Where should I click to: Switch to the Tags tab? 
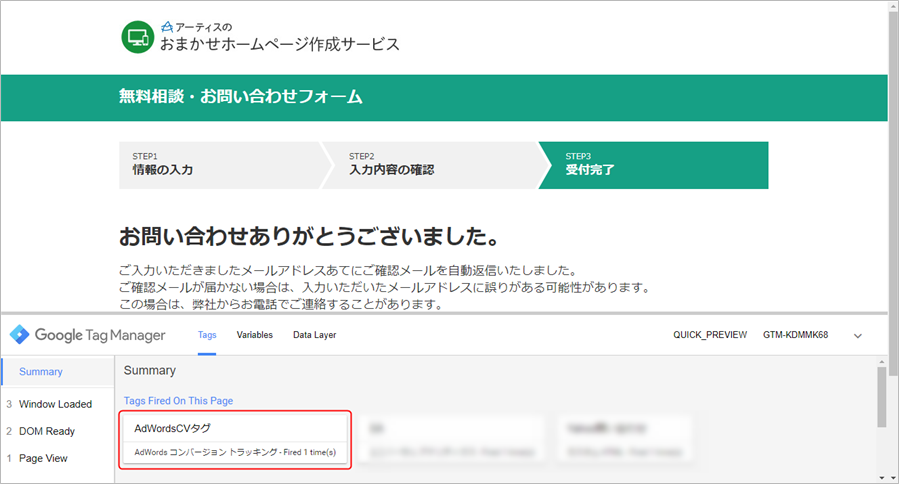207,335
